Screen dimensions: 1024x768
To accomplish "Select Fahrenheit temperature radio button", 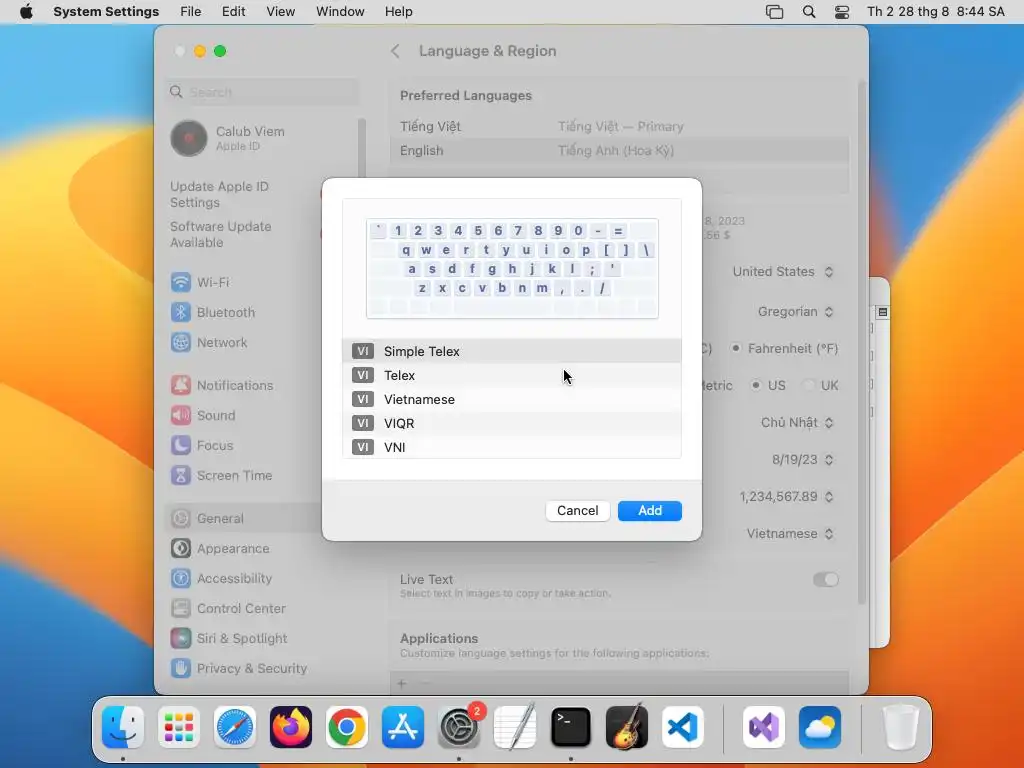I will click(x=736, y=348).
